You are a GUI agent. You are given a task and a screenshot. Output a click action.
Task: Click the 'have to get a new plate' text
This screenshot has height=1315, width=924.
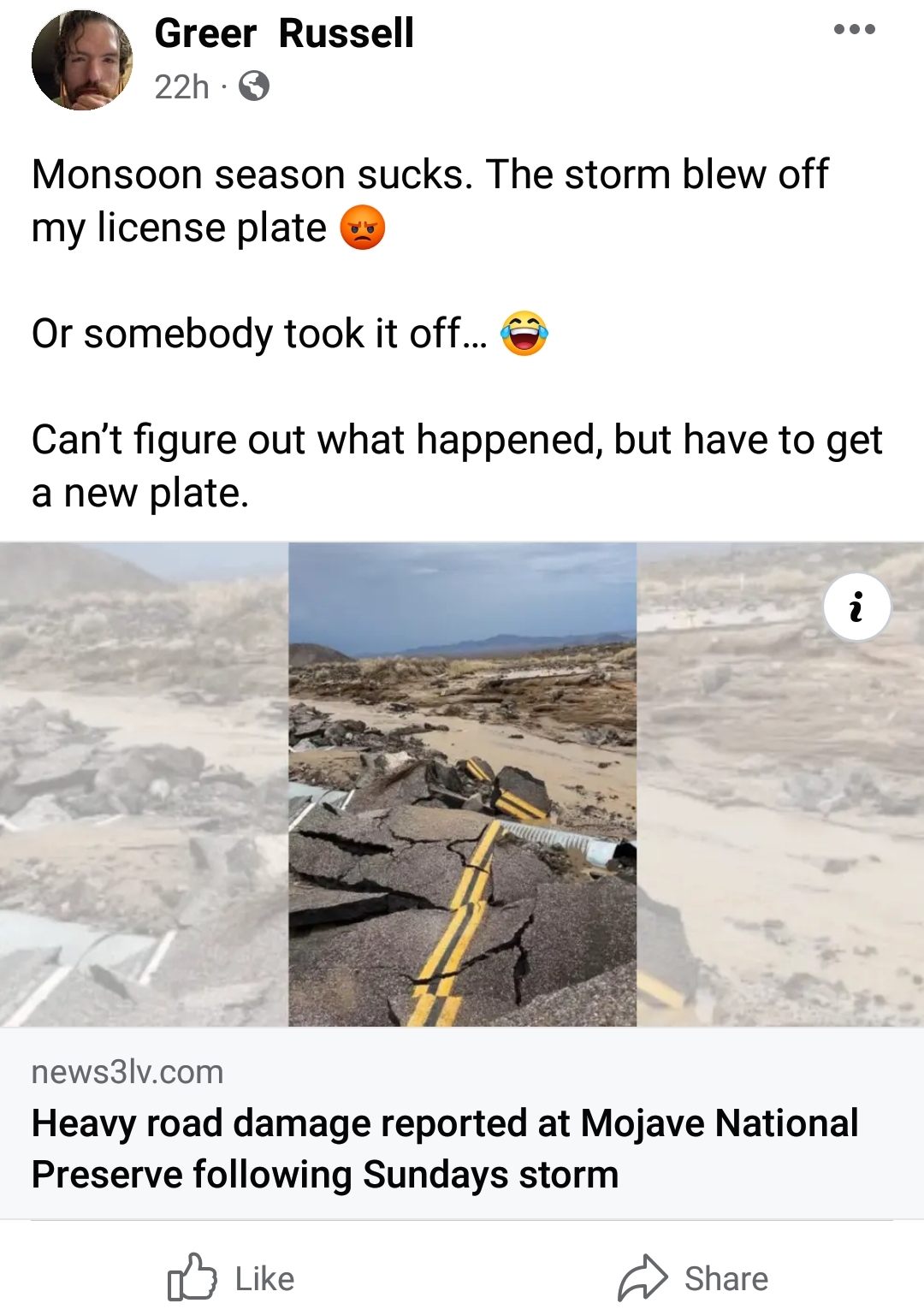(x=458, y=466)
